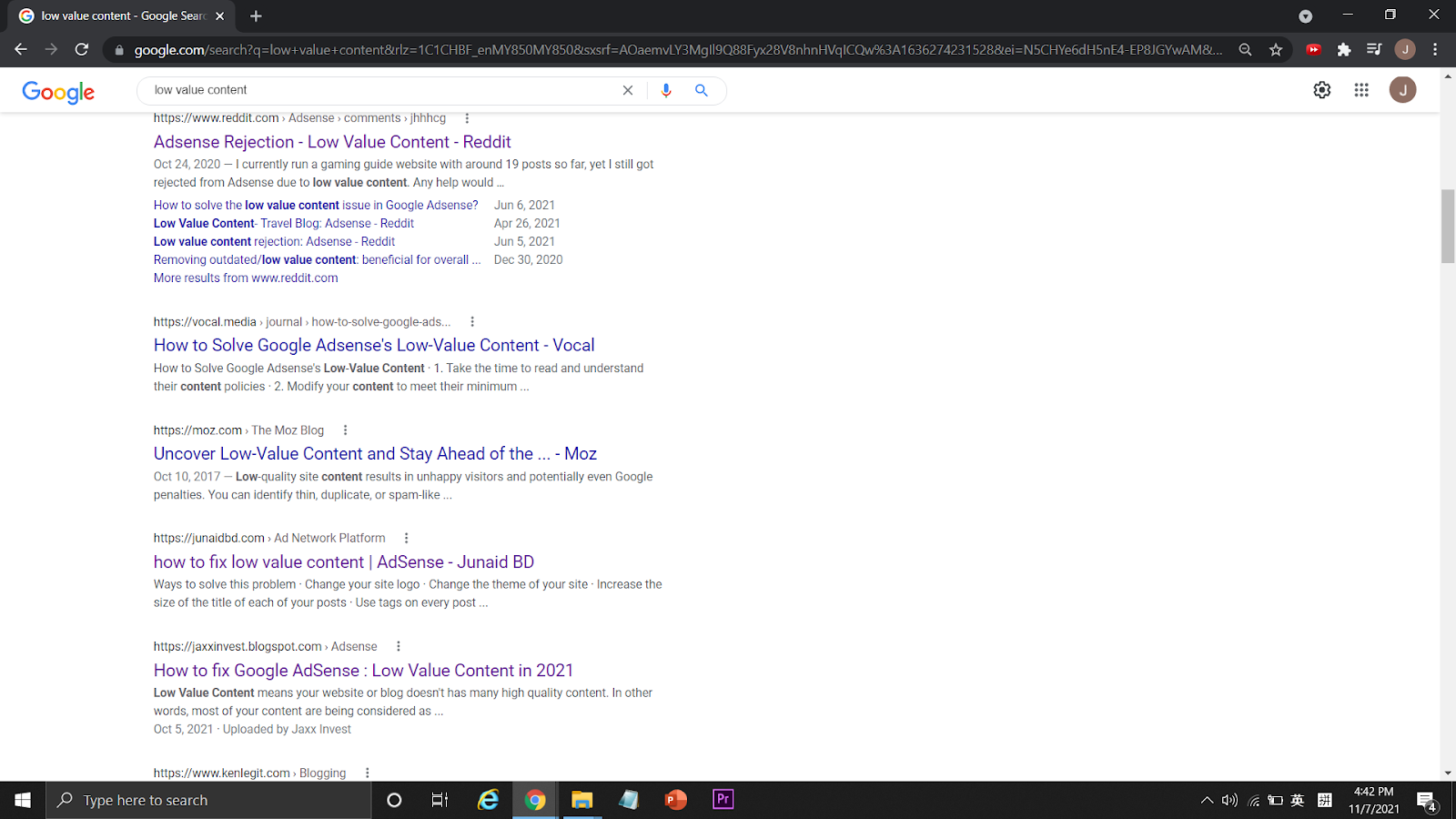The width and height of the screenshot is (1456, 819).
Task: Open the Extensions puzzle menu
Action: 1344,50
